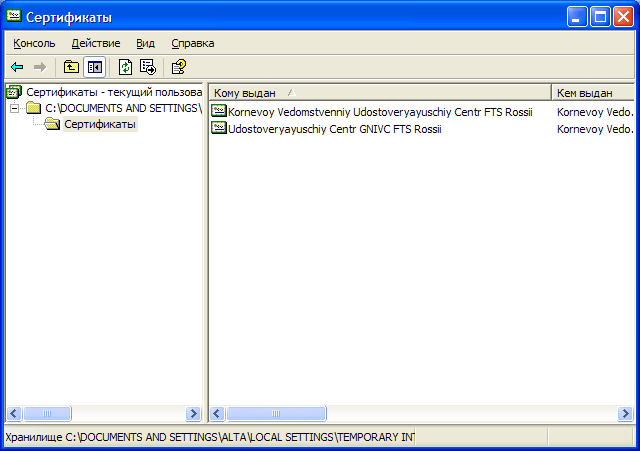
Task: Open the Действие menu
Action: point(95,43)
